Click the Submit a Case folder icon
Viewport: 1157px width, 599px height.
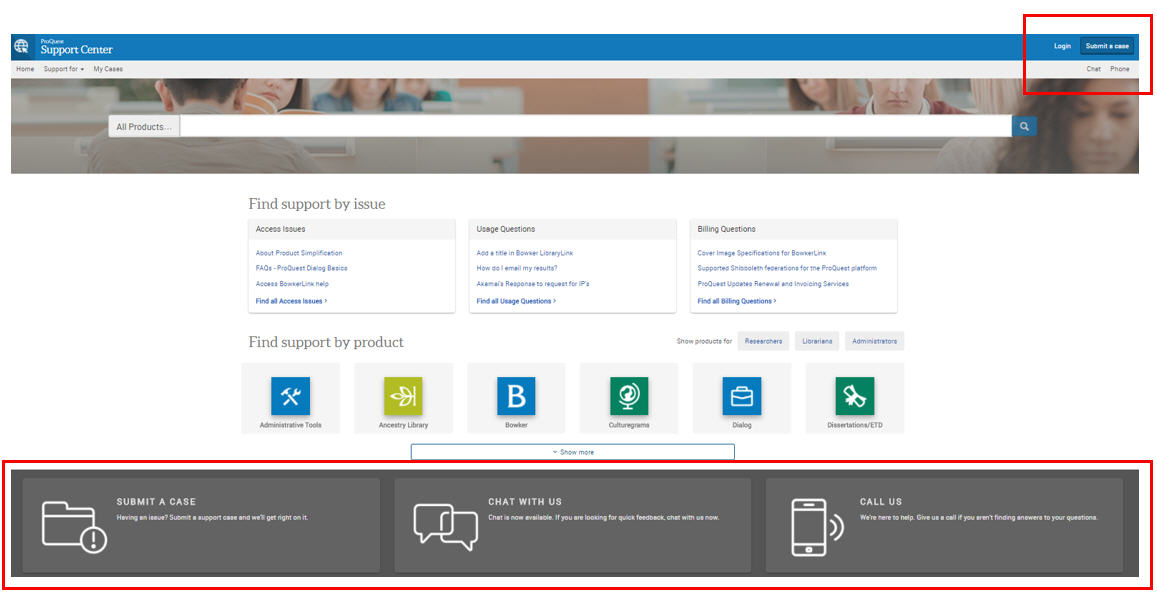[x=74, y=526]
